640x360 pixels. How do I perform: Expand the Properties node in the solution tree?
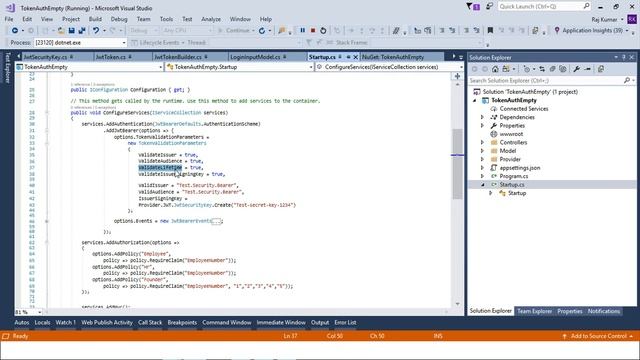[x=482, y=126]
